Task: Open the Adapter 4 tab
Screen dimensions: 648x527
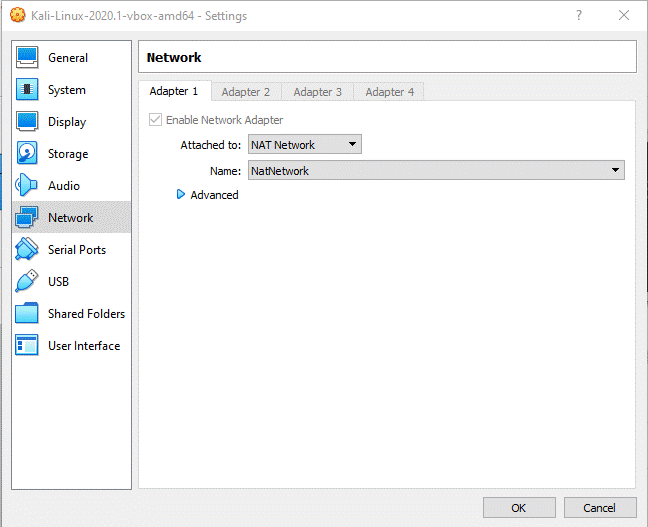Action: tap(389, 92)
